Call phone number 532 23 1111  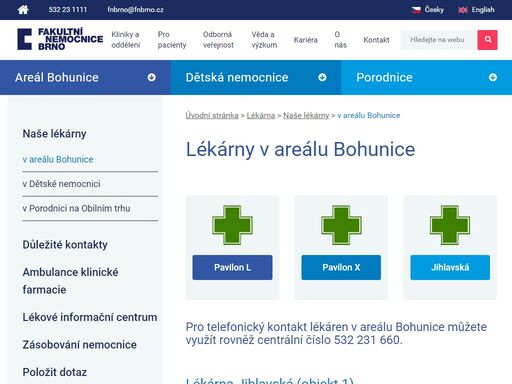click(68, 10)
